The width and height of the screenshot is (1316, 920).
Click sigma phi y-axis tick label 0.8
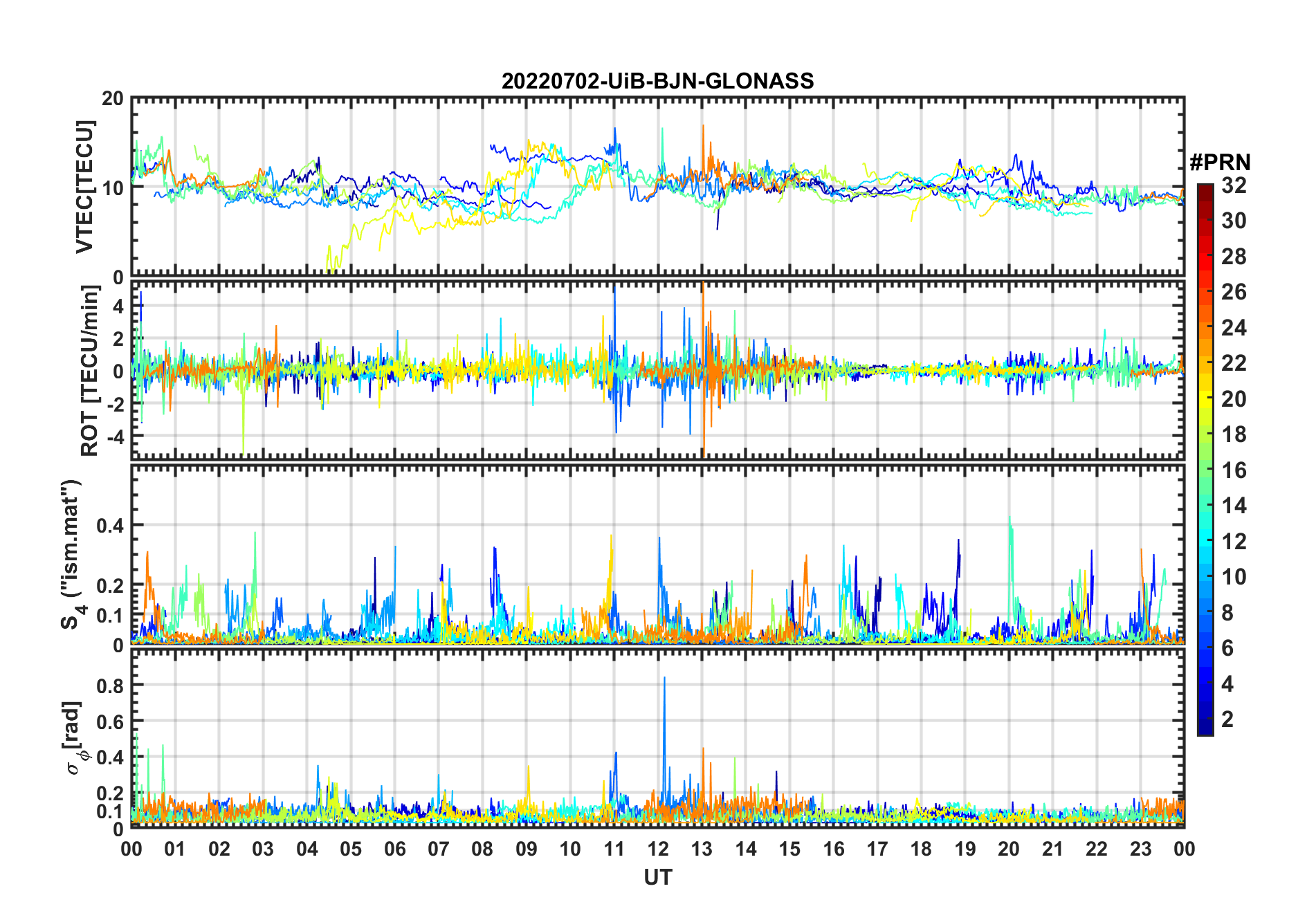coord(111,686)
